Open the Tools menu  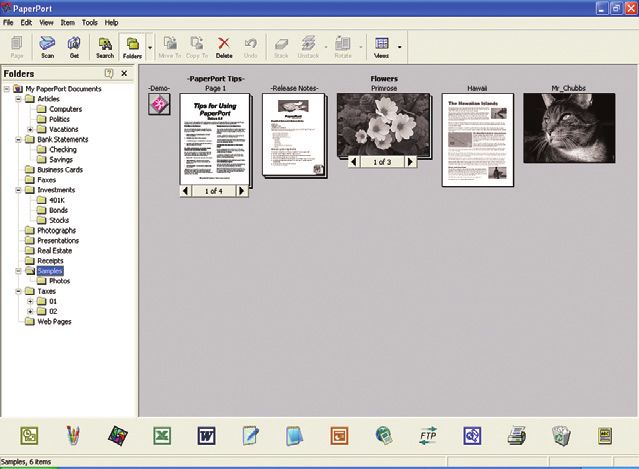tap(90, 23)
